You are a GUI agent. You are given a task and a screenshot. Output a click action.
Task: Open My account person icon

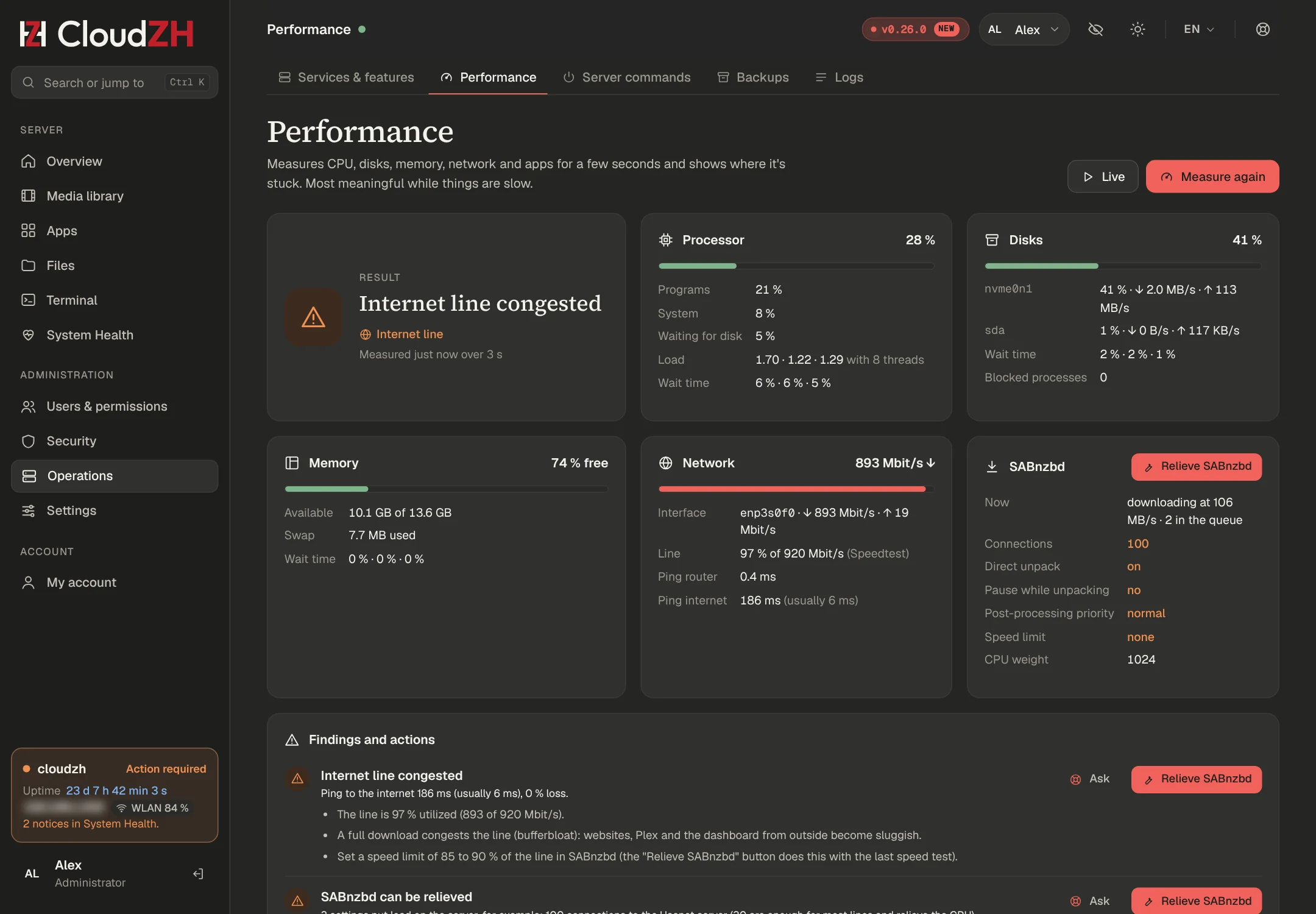(28, 582)
